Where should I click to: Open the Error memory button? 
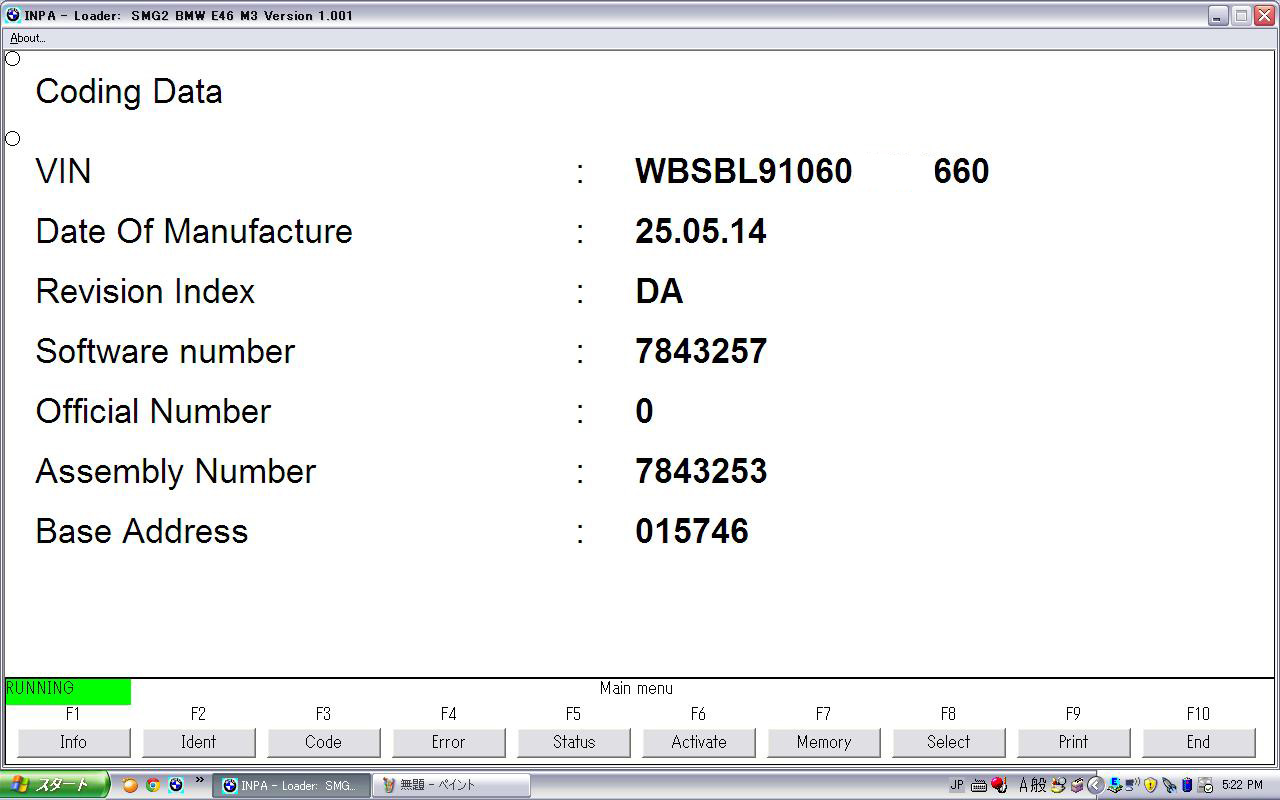pos(448,742)
